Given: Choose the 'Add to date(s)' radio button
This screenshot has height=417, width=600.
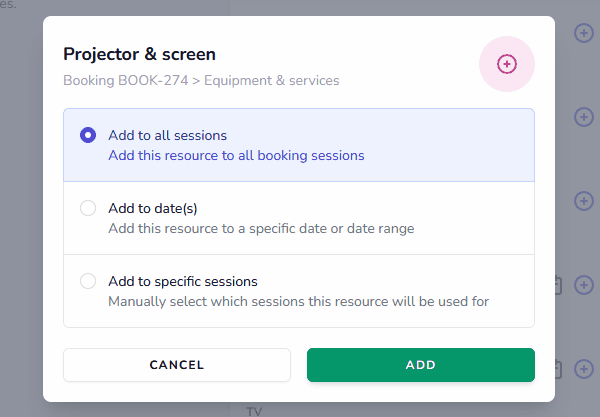Looking at the screenshot, I should (88, 208).
